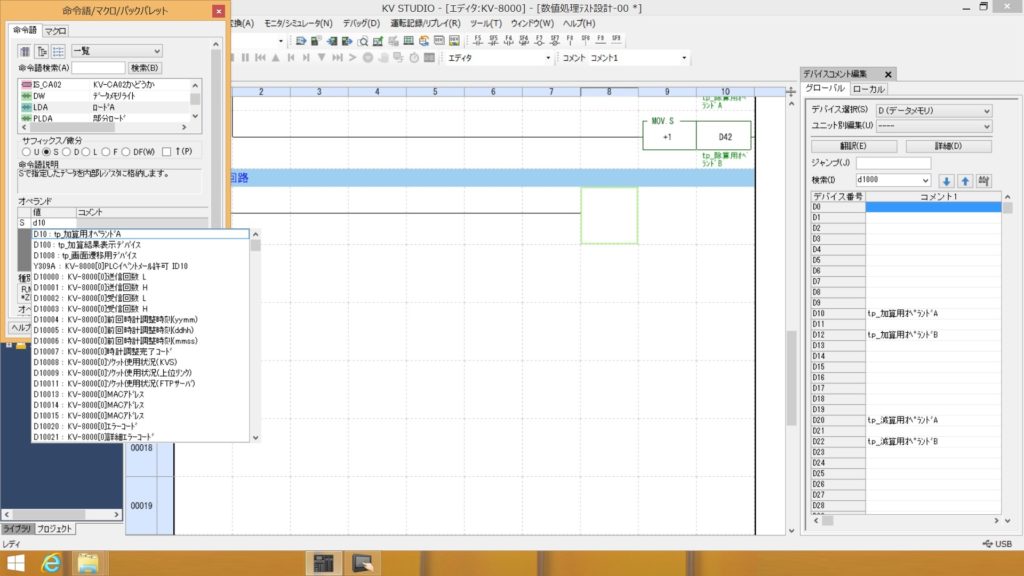Click the blue down-arrow search next icon
This screenshot has height=576, width=1024.
point(948,180)
